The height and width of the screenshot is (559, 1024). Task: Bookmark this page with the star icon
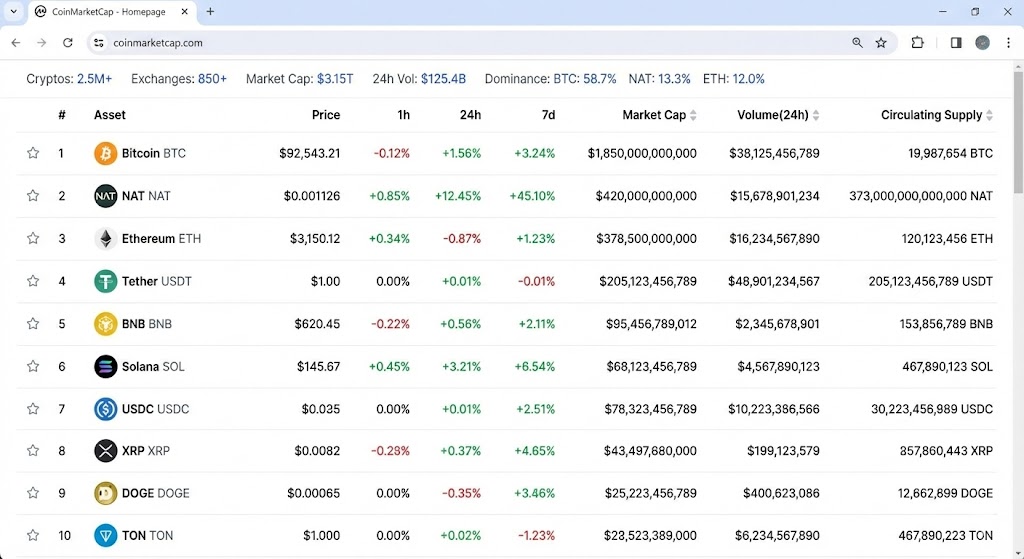881,42
